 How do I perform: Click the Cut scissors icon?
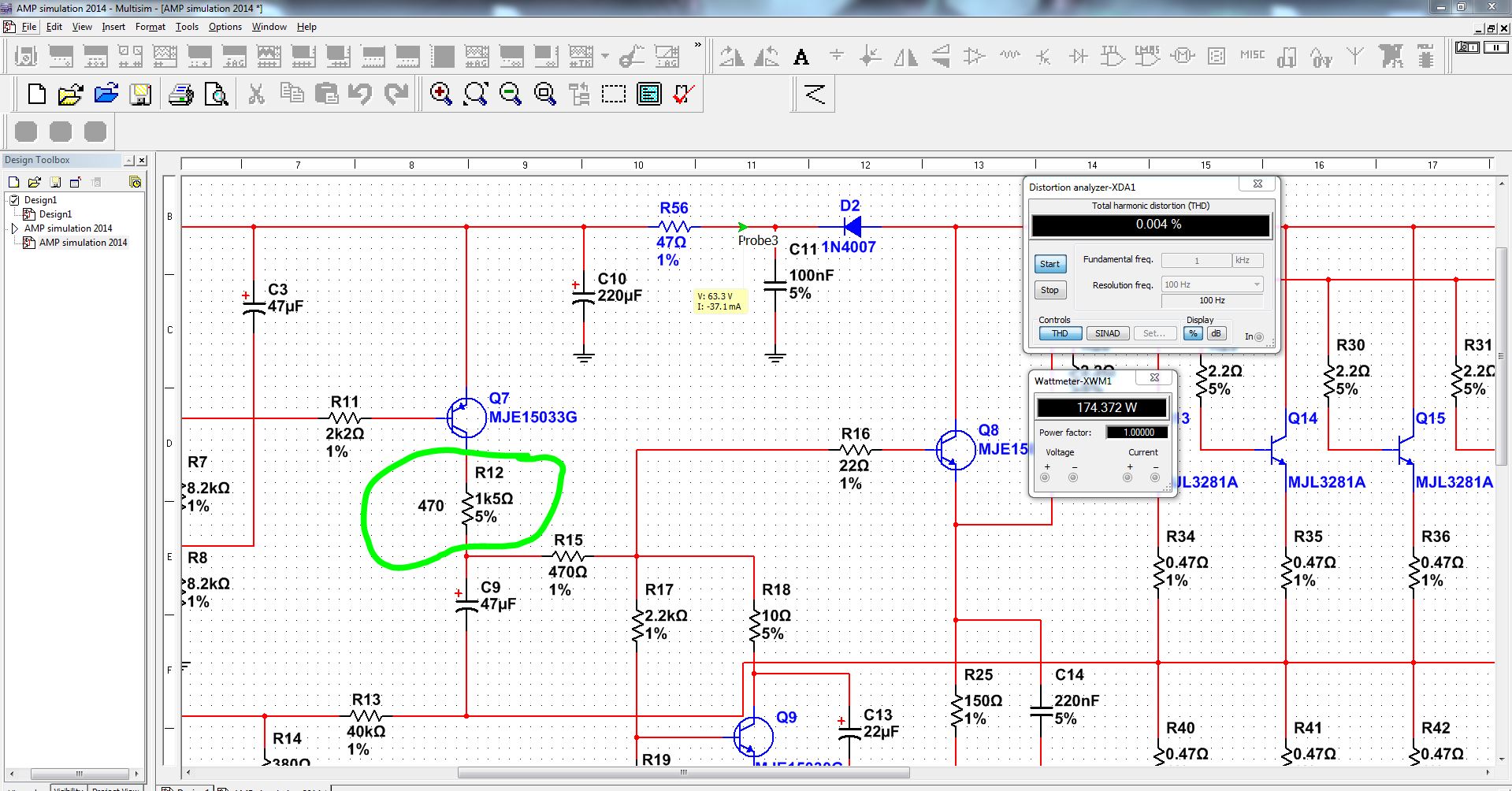tap(256, 95)
